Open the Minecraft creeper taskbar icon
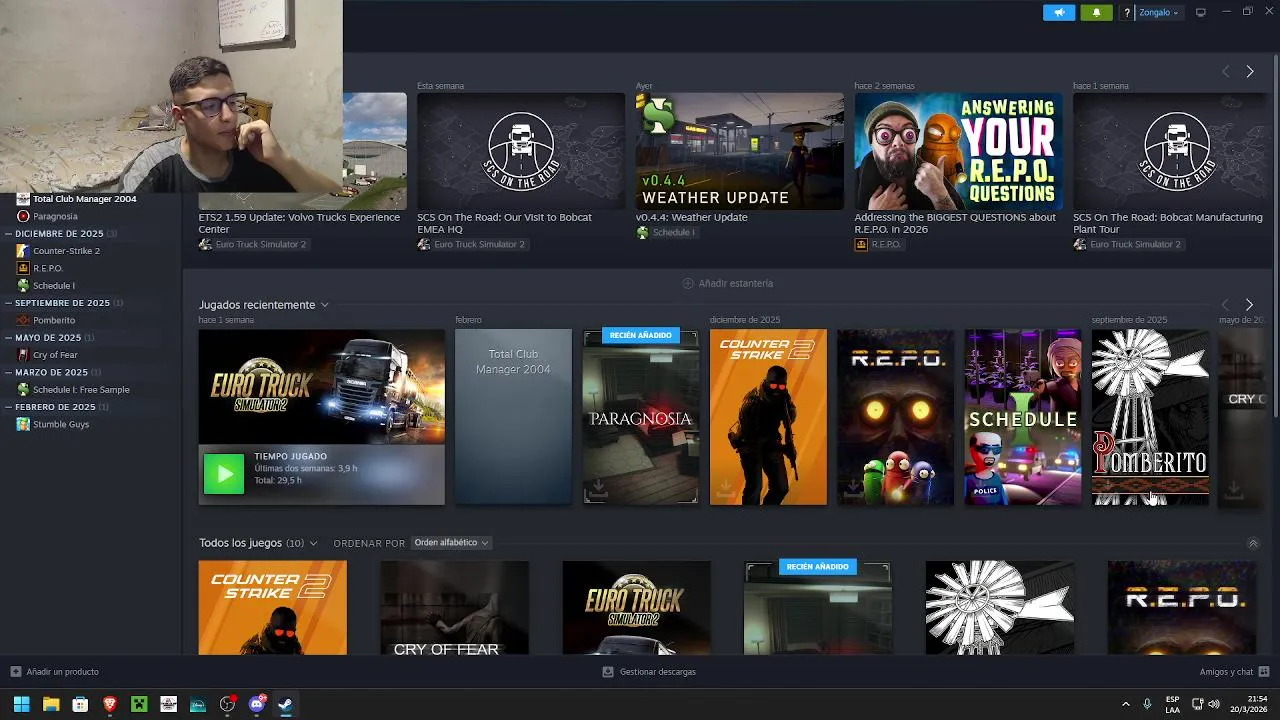The image size is (1280, 720). point(139,704)
